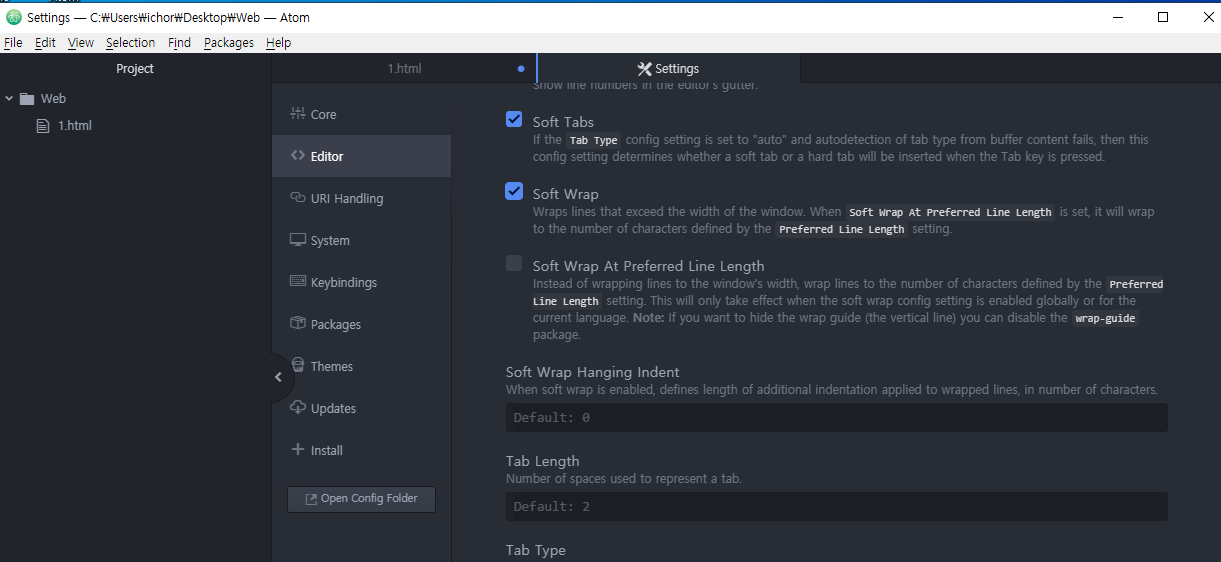Click the Tab Type heading

536,550
